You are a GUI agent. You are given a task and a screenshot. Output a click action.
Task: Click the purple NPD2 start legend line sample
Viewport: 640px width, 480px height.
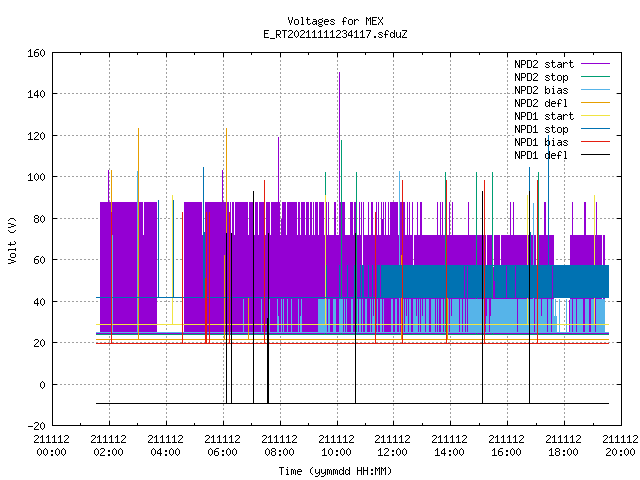pyautogui.click(x=596, y=64)
